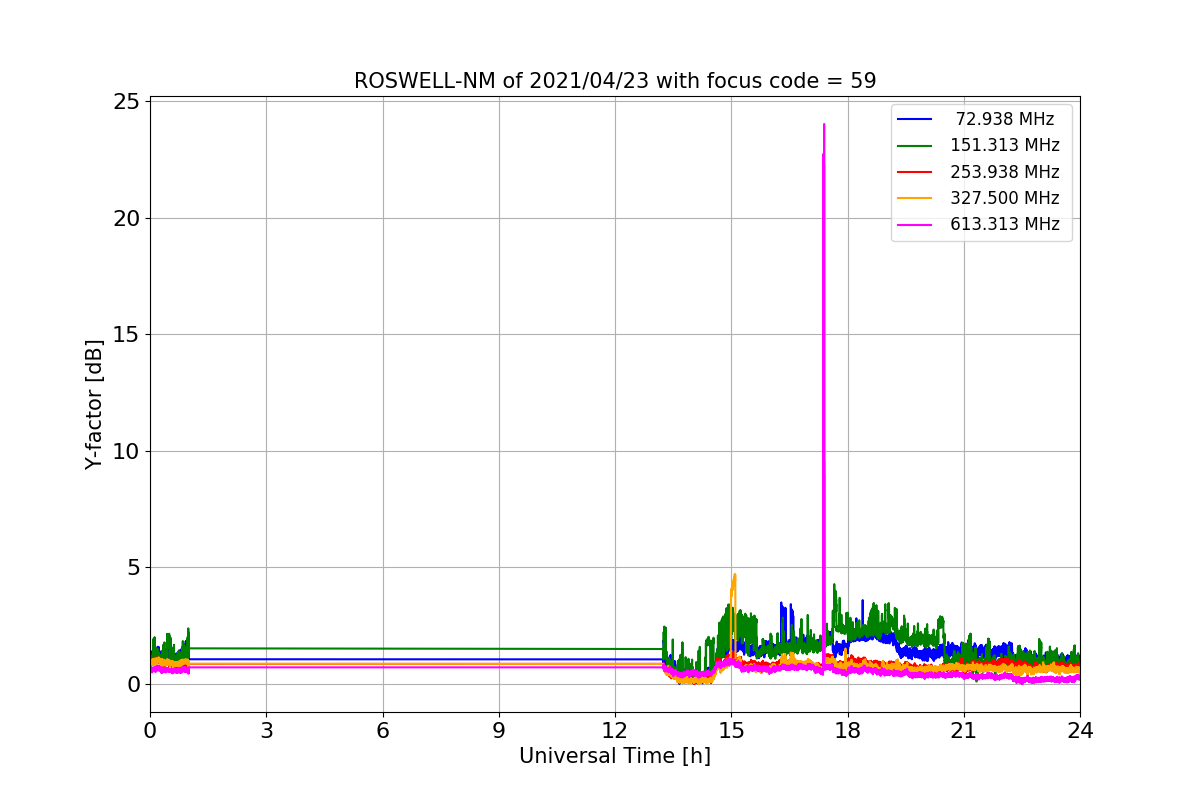Click the orange legend line sample
Image resolution: width=1200 pixels, height=800 pixels.
pyautogui.click(x=915, y=198)
